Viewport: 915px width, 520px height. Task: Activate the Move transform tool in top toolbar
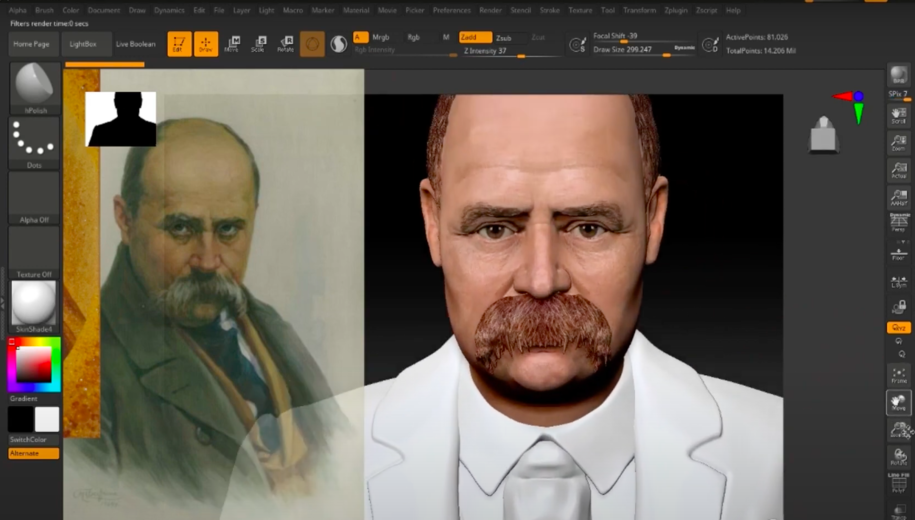232,44
